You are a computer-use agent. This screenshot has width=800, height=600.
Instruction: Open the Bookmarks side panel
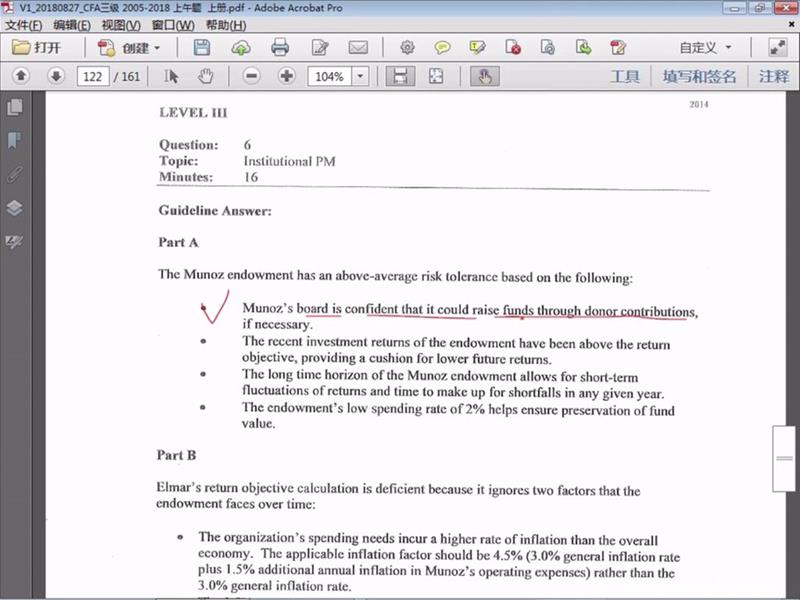tap(14, 140)
